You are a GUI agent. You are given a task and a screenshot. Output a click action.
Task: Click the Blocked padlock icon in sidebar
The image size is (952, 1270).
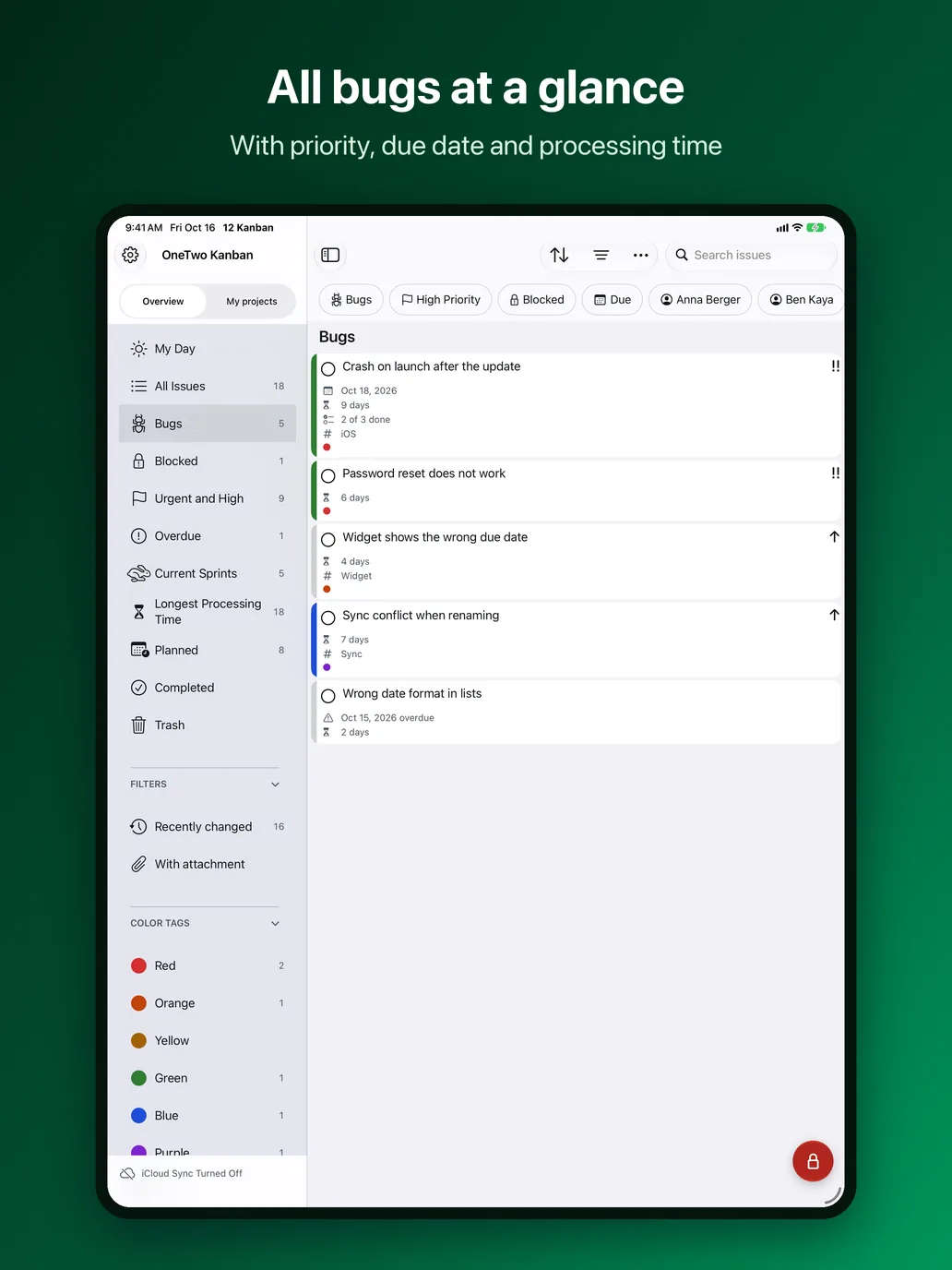click(138, 461)
